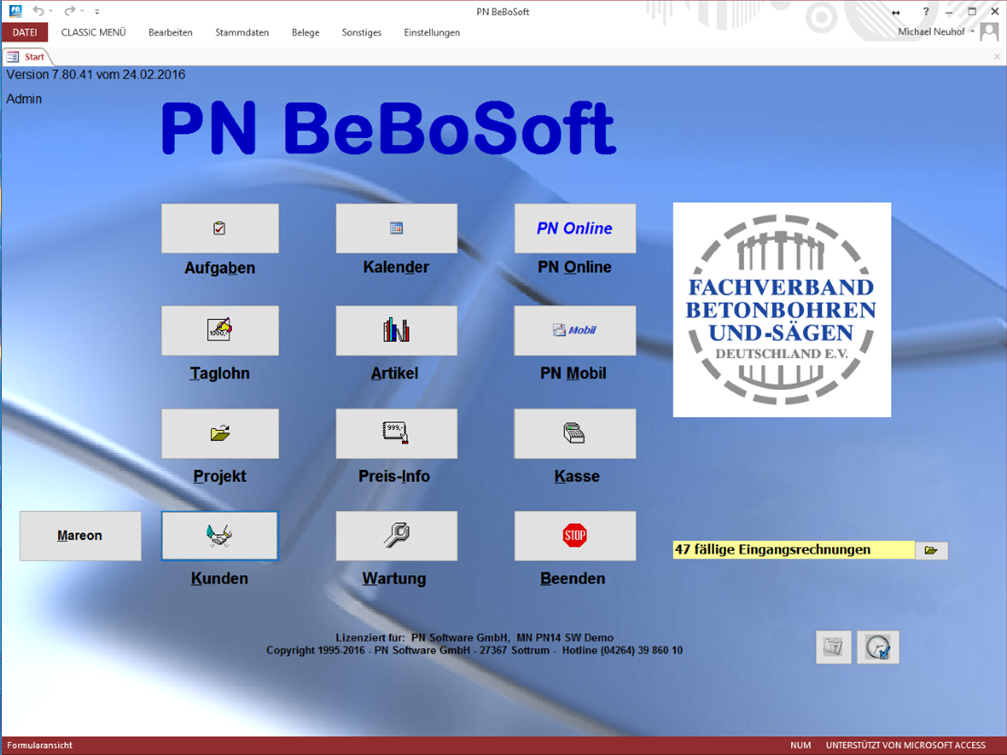Exit via the red STOP Beenden icon
1007x755 pixels.
tap(574, 535)
